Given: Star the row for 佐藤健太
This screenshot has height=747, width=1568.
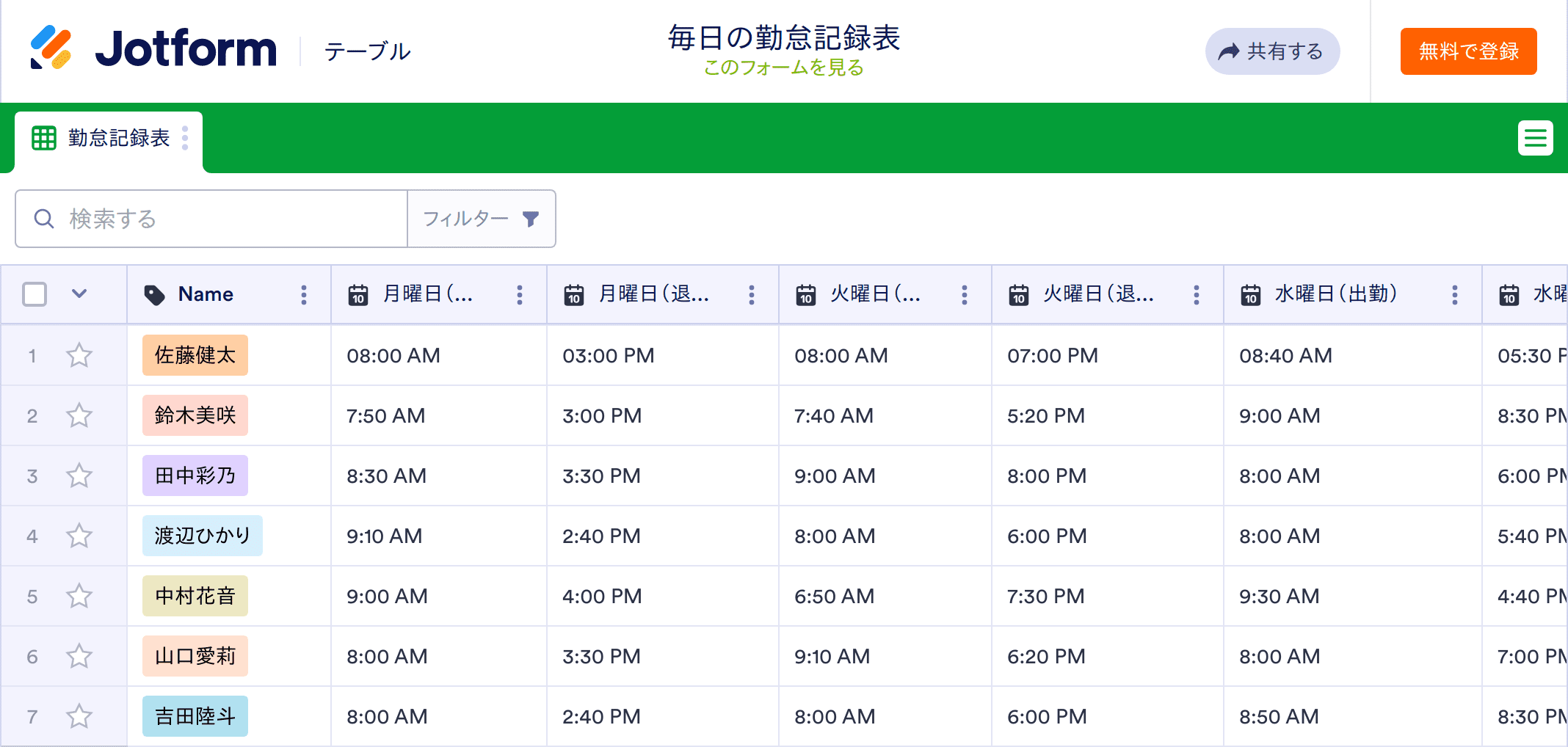Looking at the screenshot, I should [x=79, y=355].
